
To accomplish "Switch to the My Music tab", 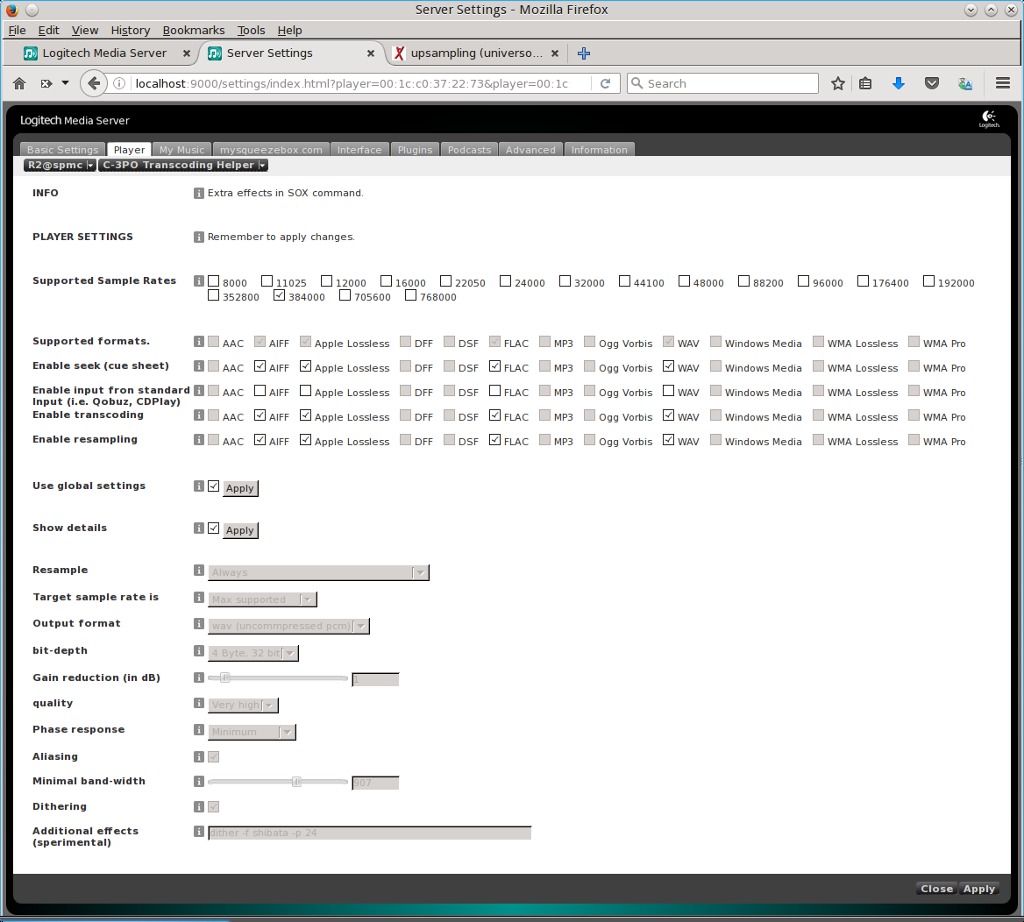I will (182, 150).
